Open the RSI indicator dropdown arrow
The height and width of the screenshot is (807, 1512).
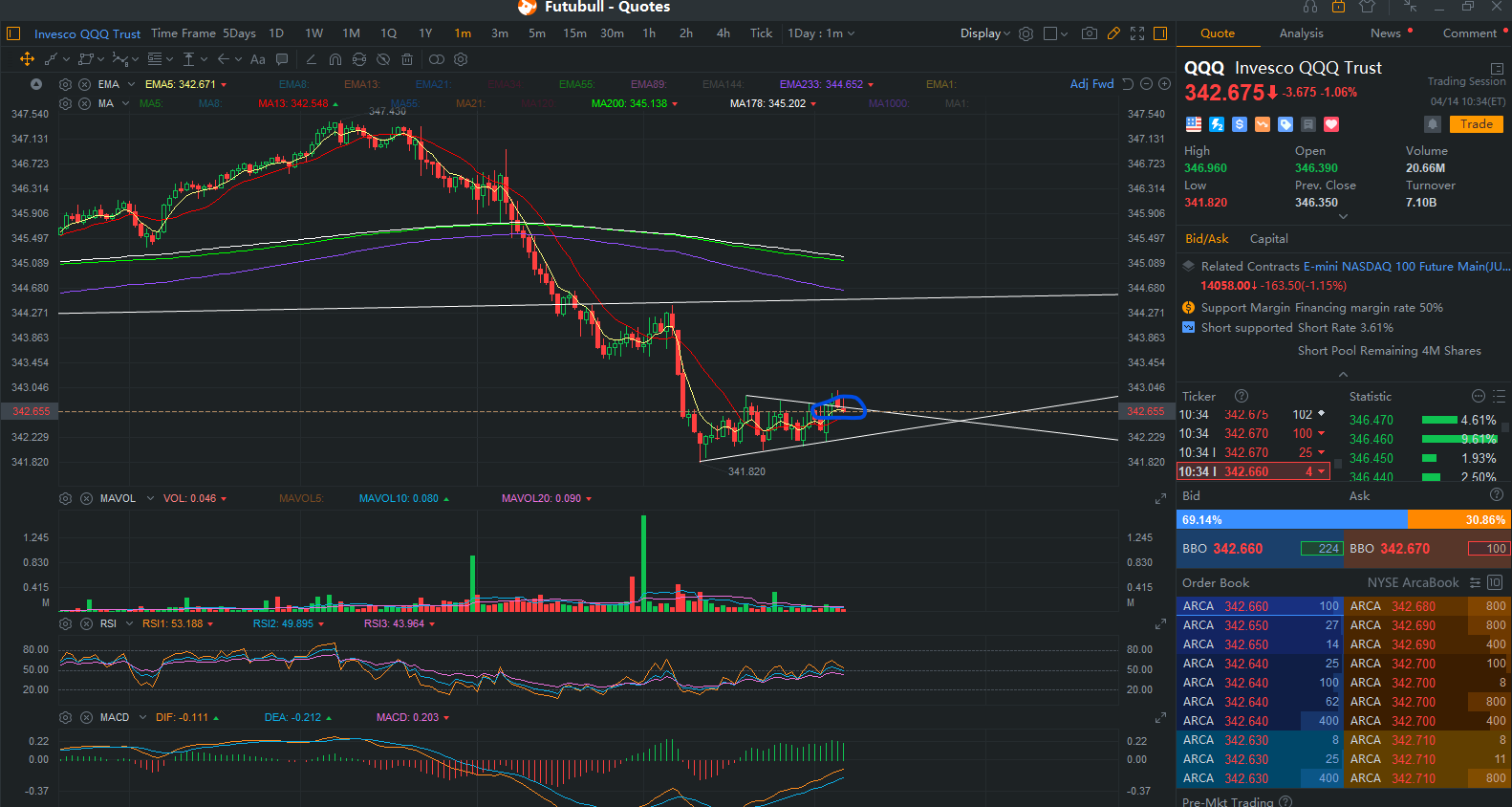(x=129, y=623)
